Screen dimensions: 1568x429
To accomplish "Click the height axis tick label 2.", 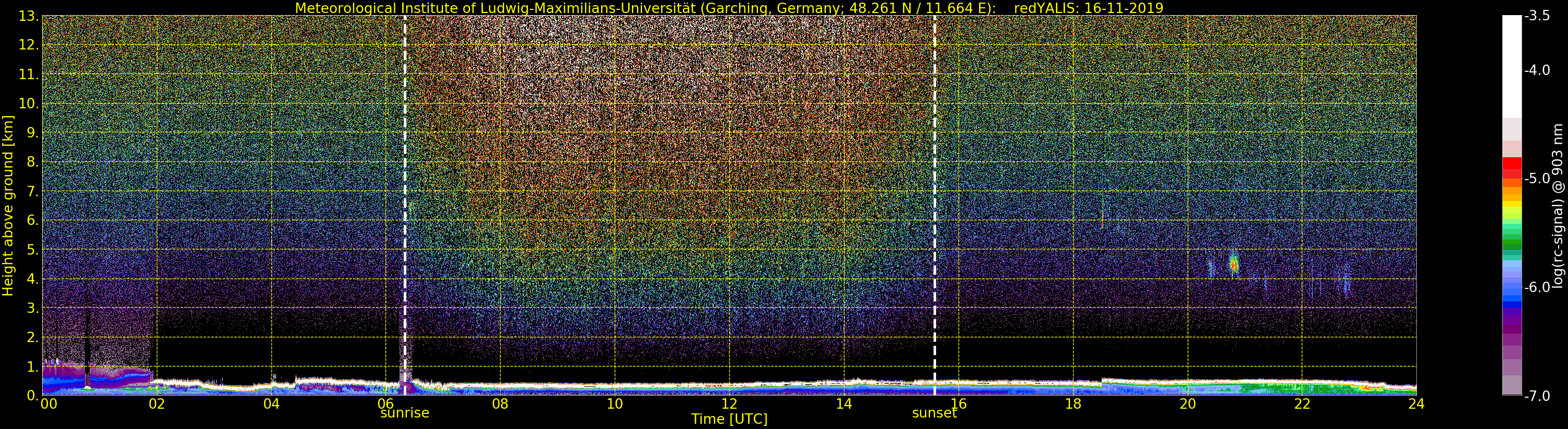I will pyautogui.click(x=33, y=337).
